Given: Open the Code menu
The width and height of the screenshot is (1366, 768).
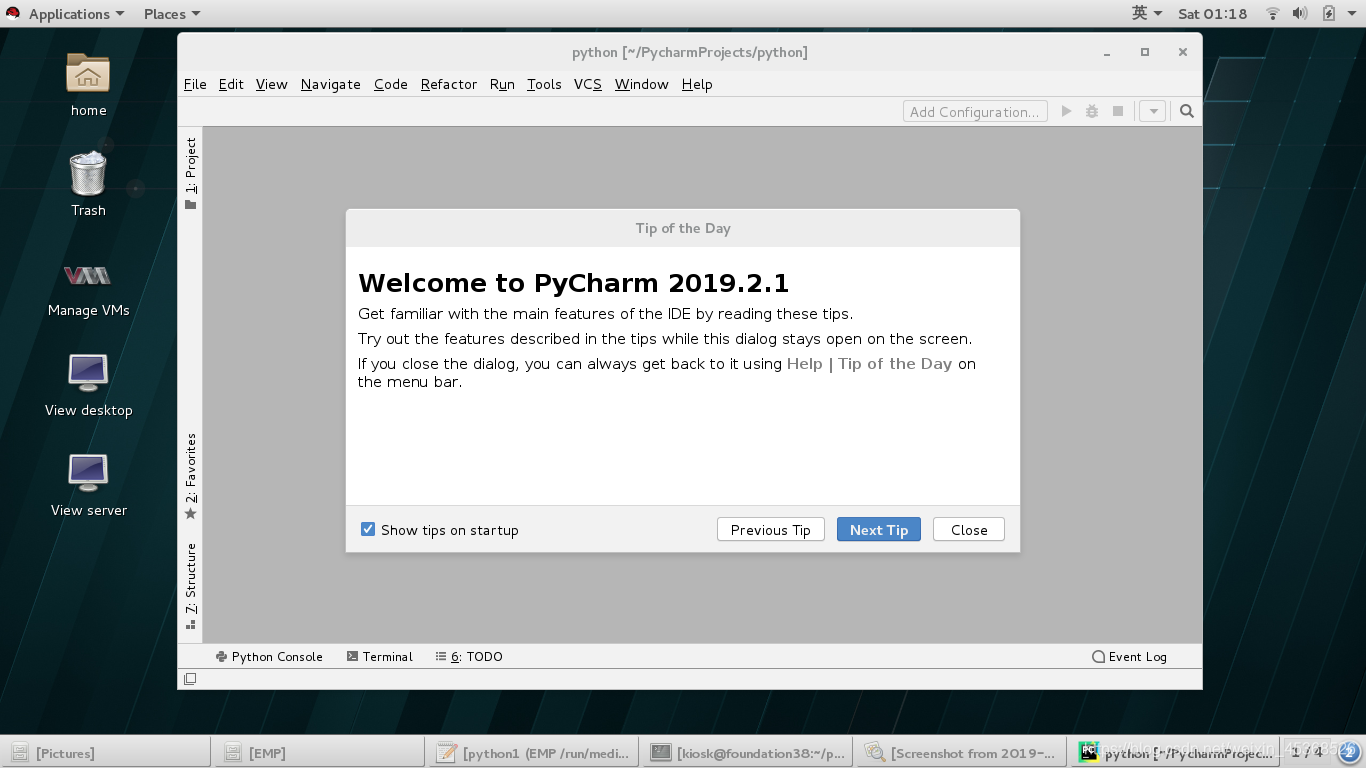Looking at the screenshot, I should pyautogui.click(x=390, y=84).
